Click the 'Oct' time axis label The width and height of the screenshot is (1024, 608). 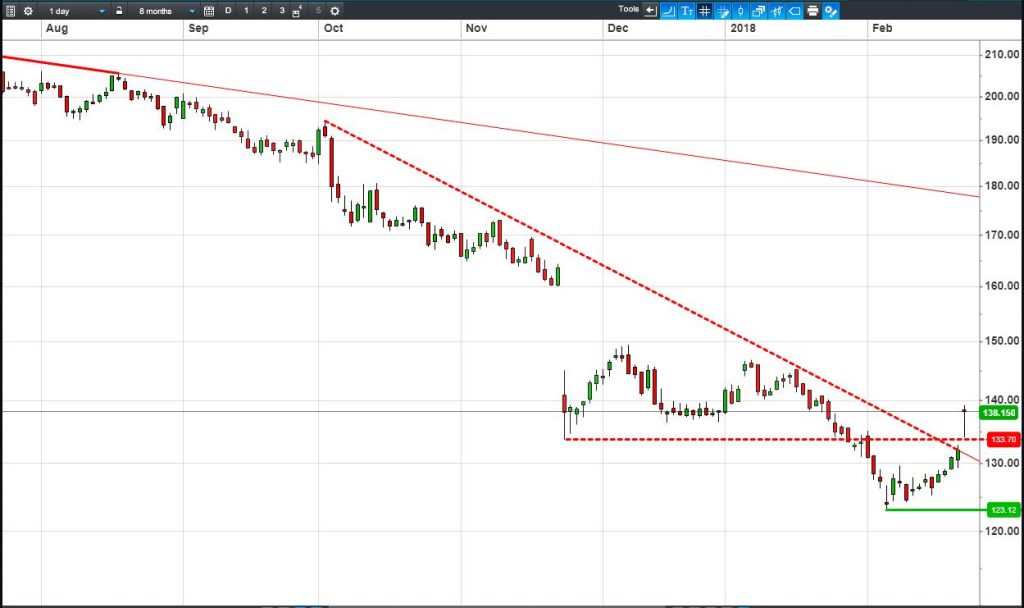coord(334,28)
